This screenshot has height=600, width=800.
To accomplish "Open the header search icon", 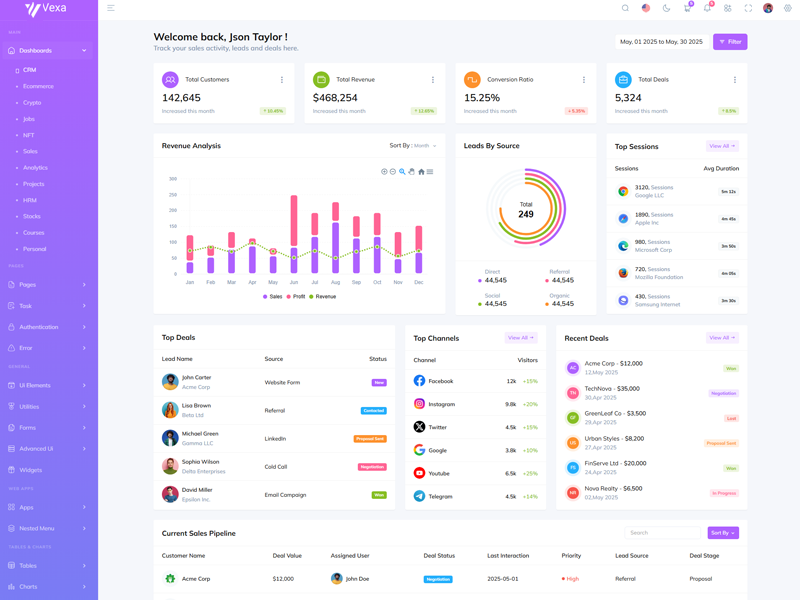I will 625,8.
